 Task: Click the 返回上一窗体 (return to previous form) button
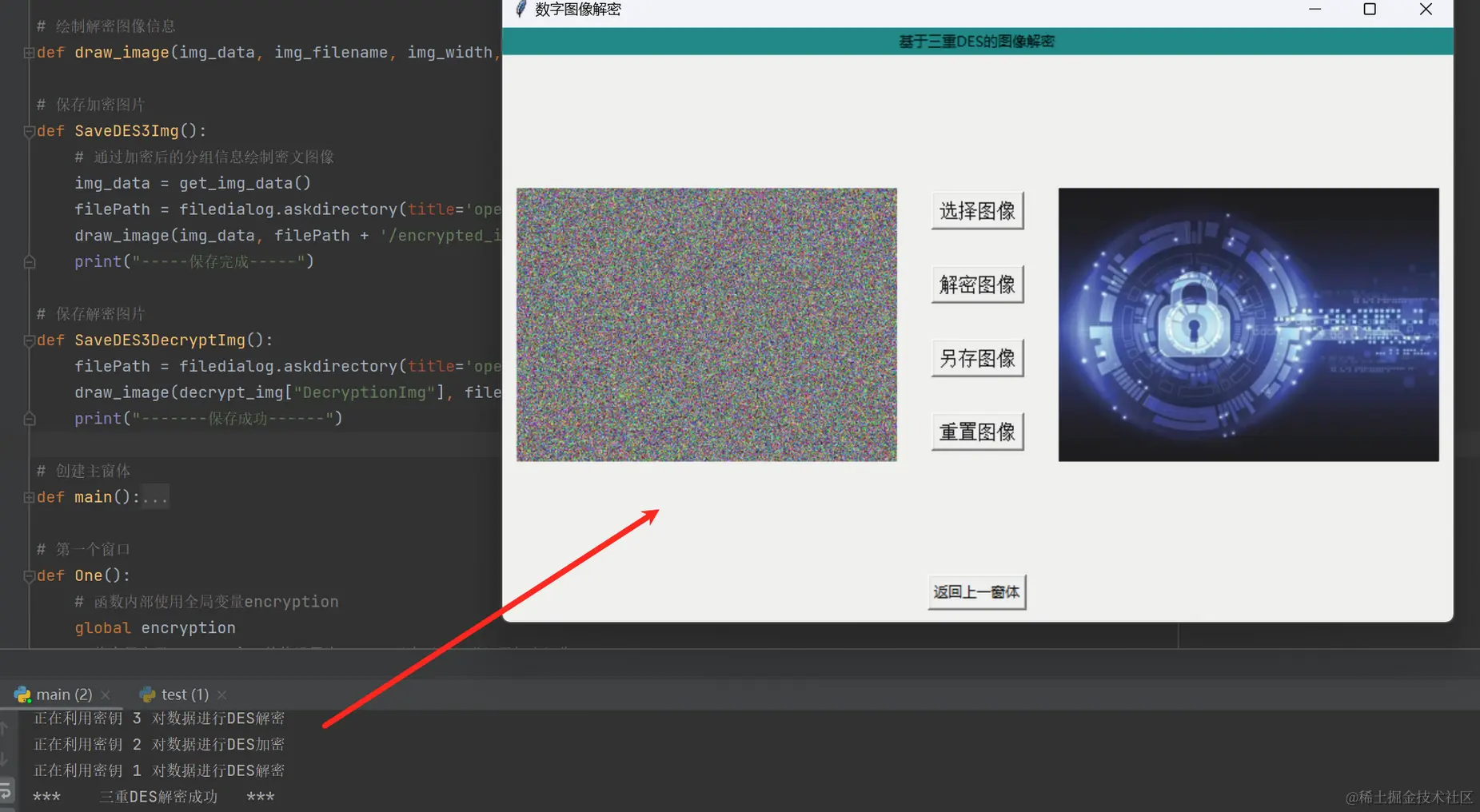coord(976,592)
